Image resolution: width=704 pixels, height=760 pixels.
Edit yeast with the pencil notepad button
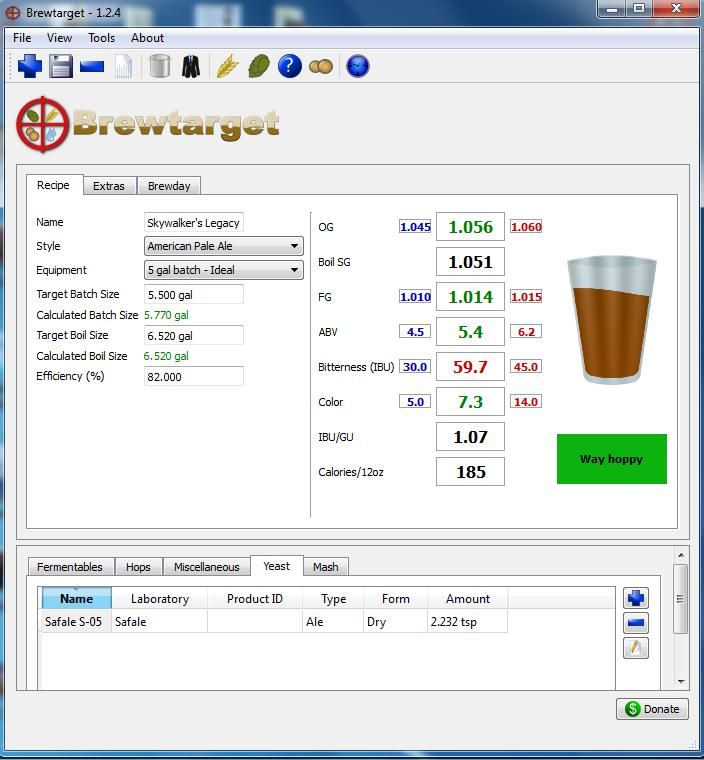(x=636, y=648)
